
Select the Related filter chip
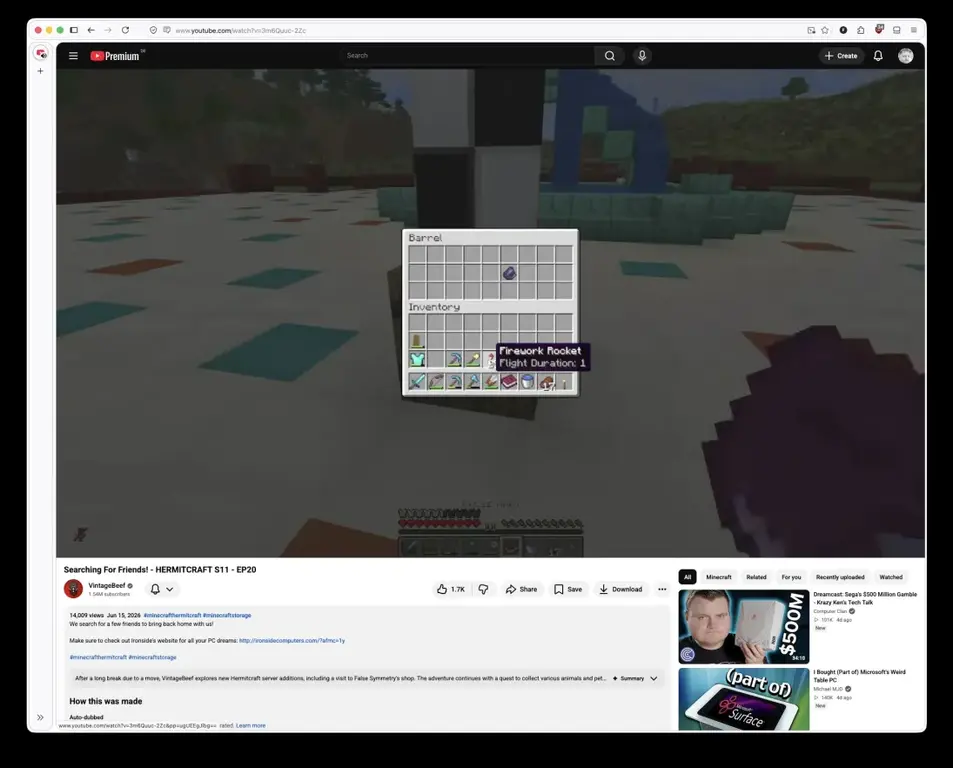pyautogui.click(x=756, y=577)
